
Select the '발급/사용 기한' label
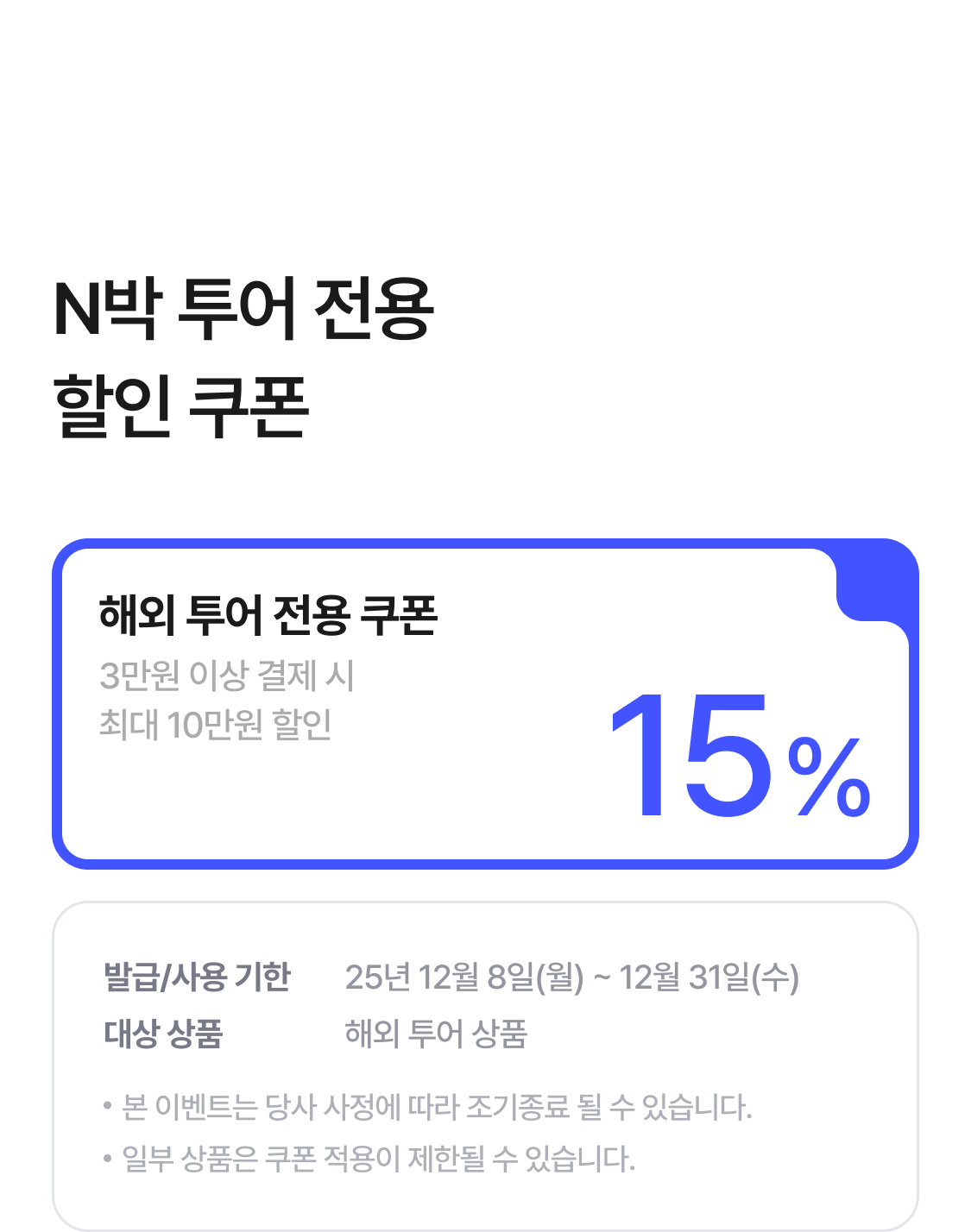coord(198,977)
